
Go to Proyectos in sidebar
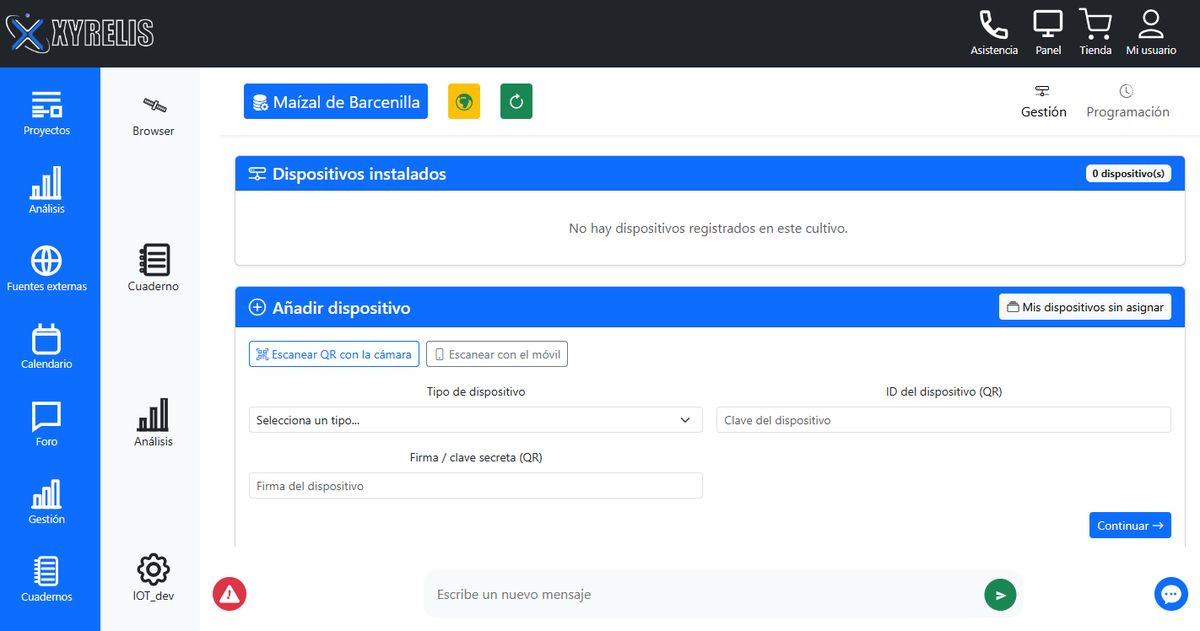click(47, 114)
